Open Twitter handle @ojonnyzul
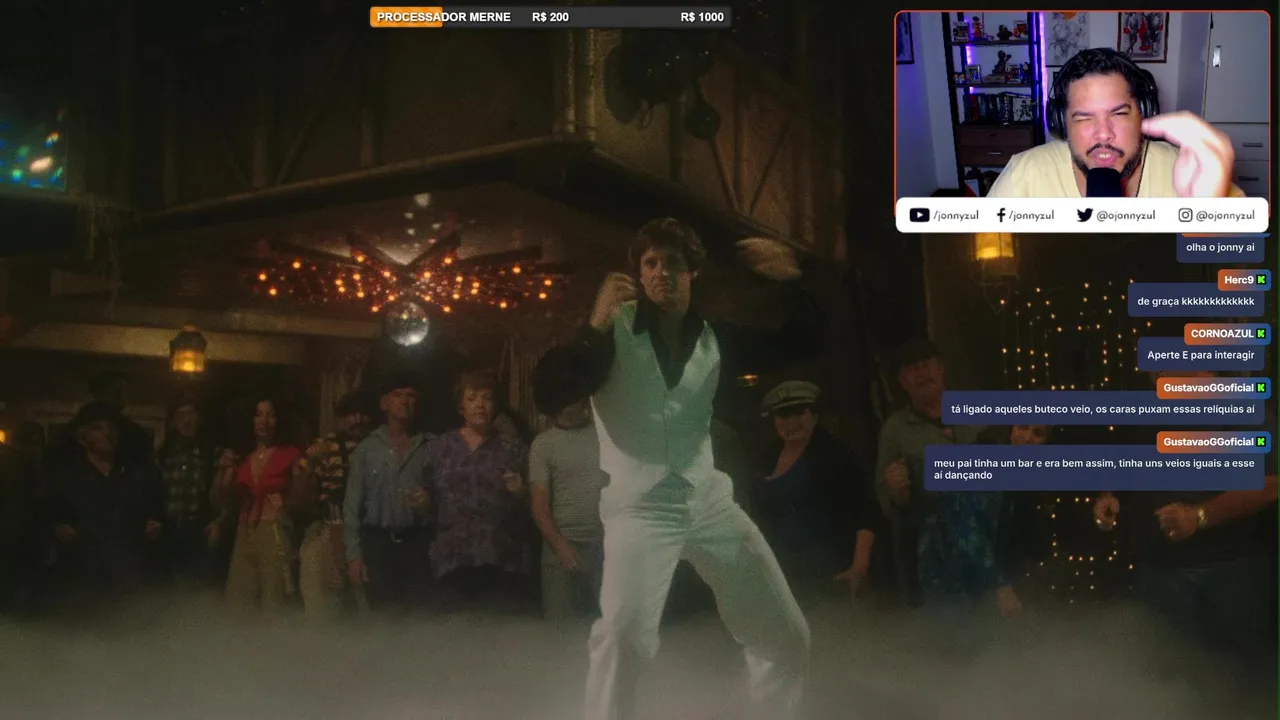 [x=1125, y=215]
